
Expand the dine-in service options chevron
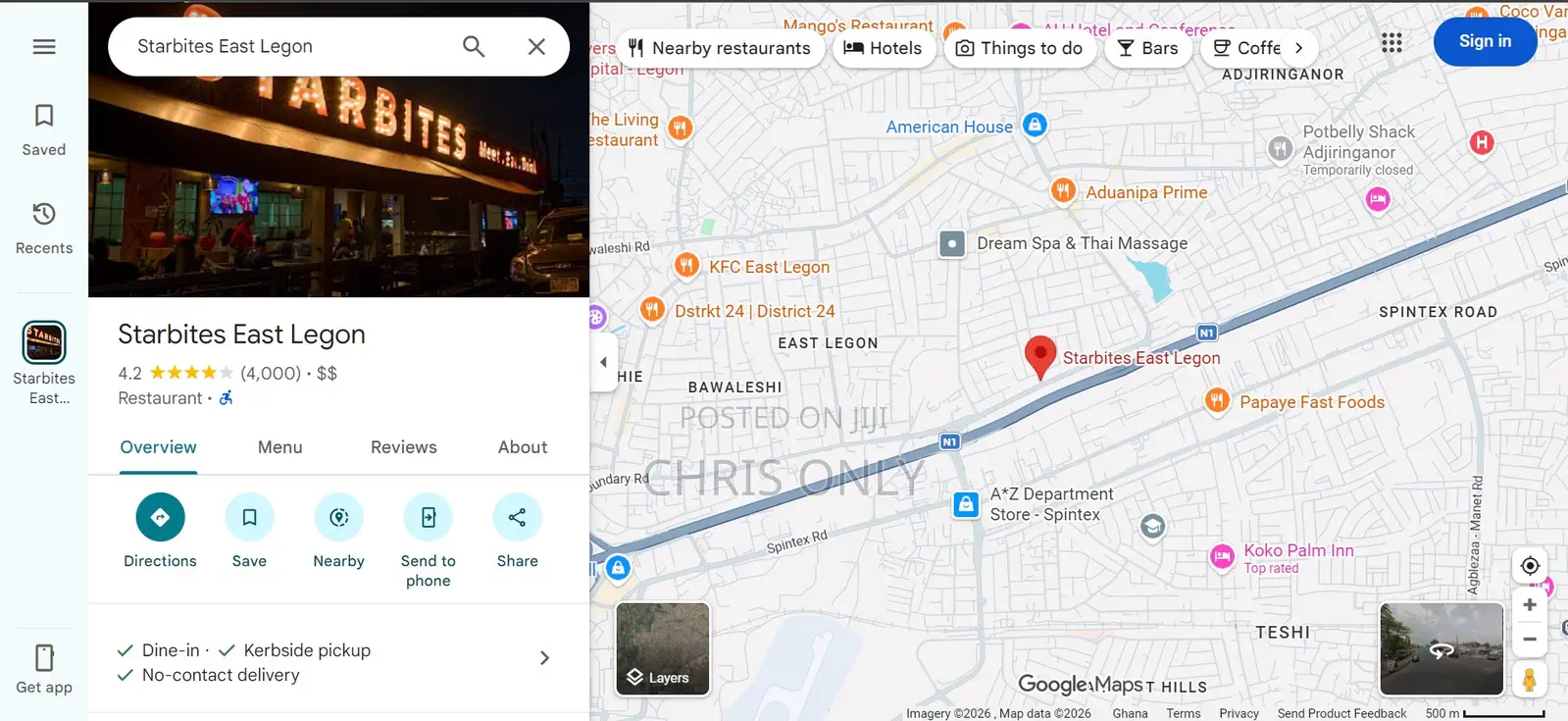(x=544, y=658)
